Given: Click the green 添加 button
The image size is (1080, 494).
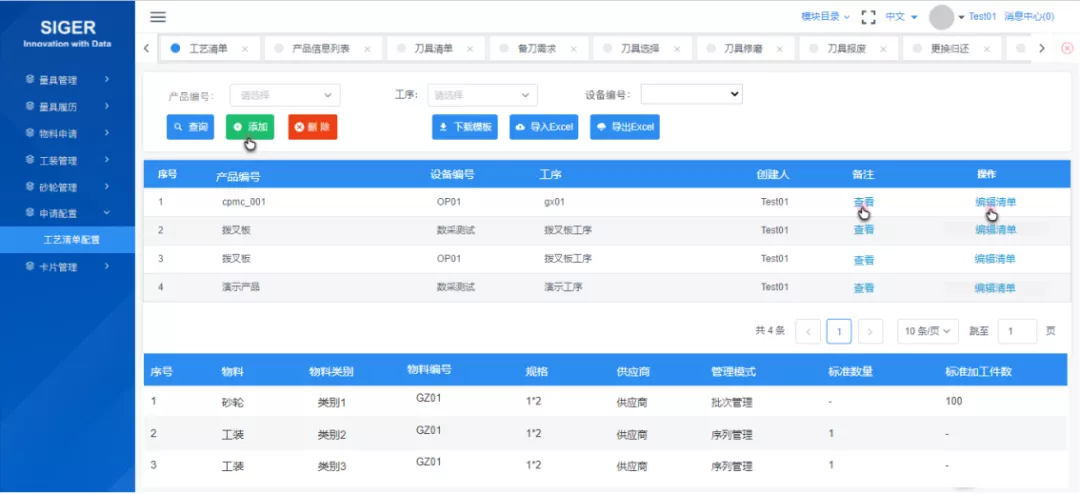Looking at the screenshot, I should click(x=250, y=127).
